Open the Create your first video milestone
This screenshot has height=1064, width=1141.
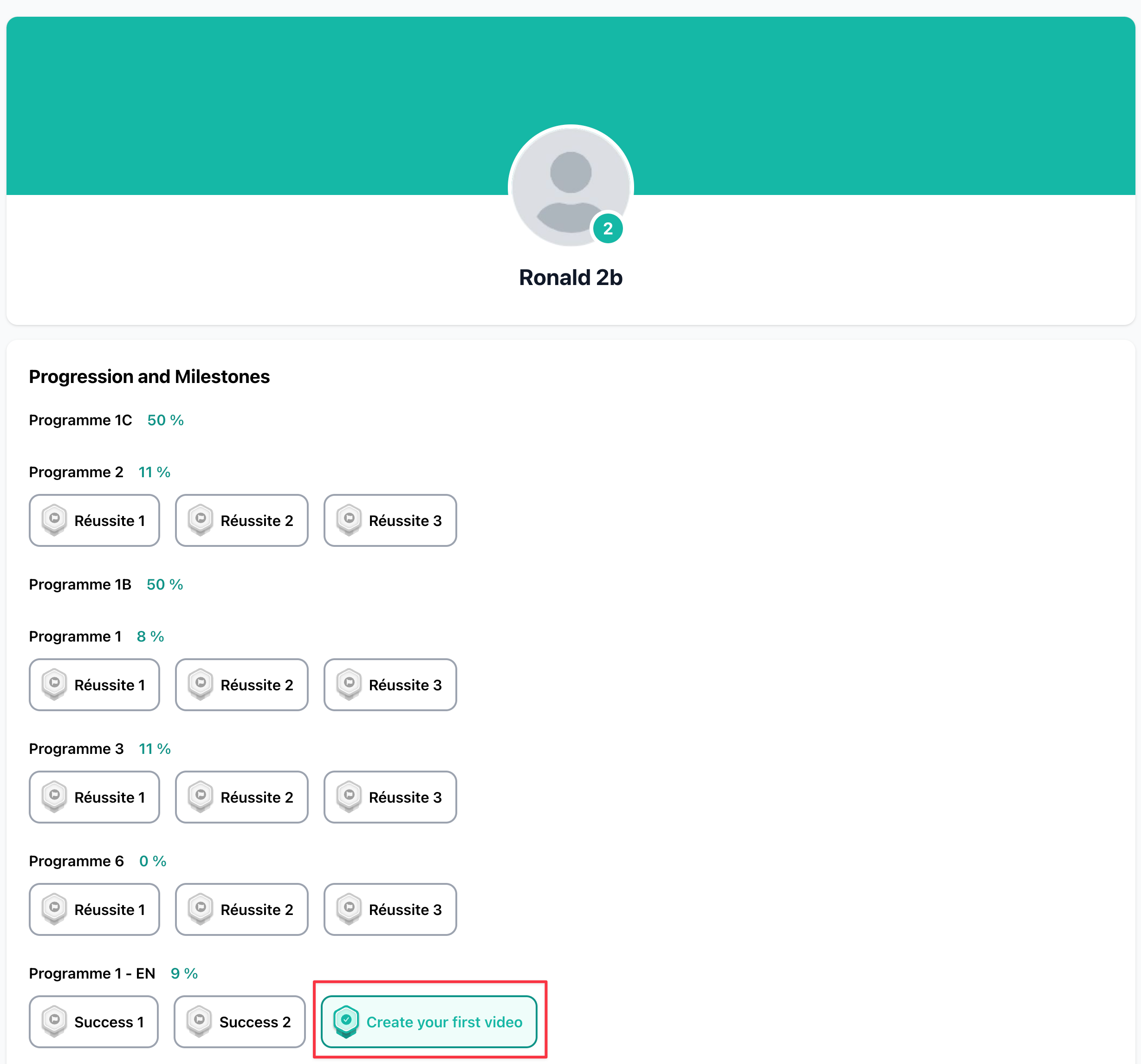pos(429,1022)
